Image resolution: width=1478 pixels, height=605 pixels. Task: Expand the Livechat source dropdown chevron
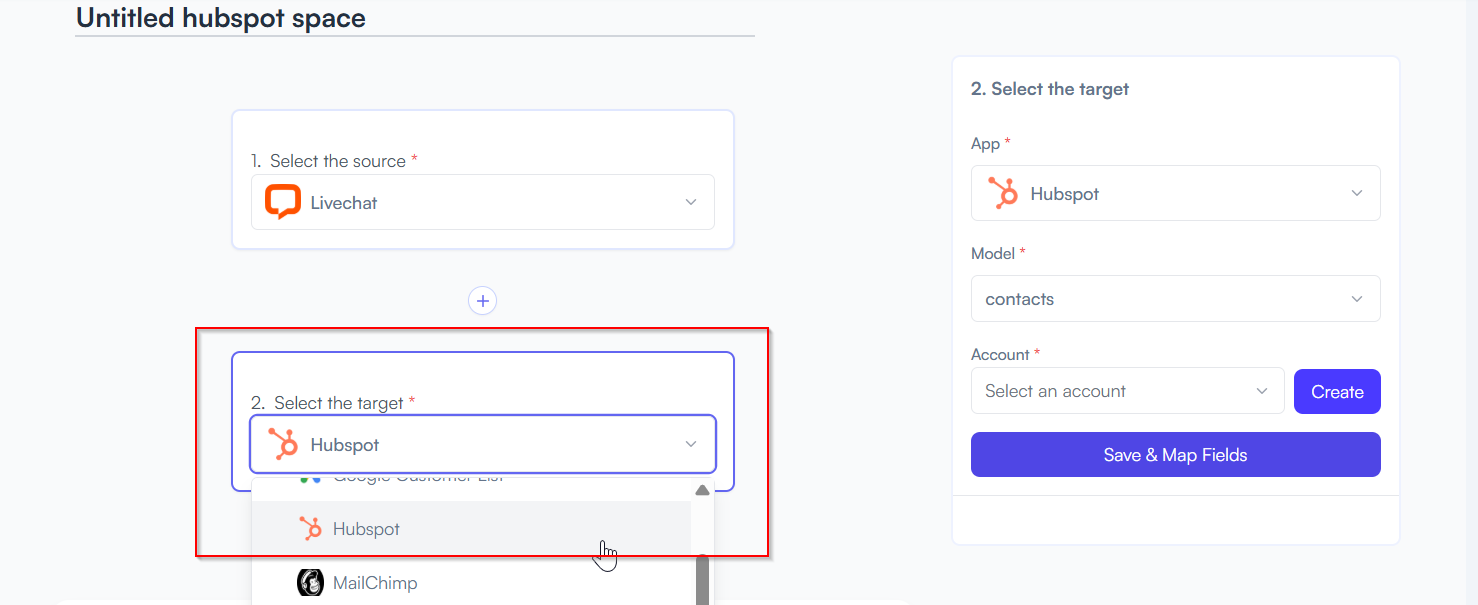click(691, 202)
